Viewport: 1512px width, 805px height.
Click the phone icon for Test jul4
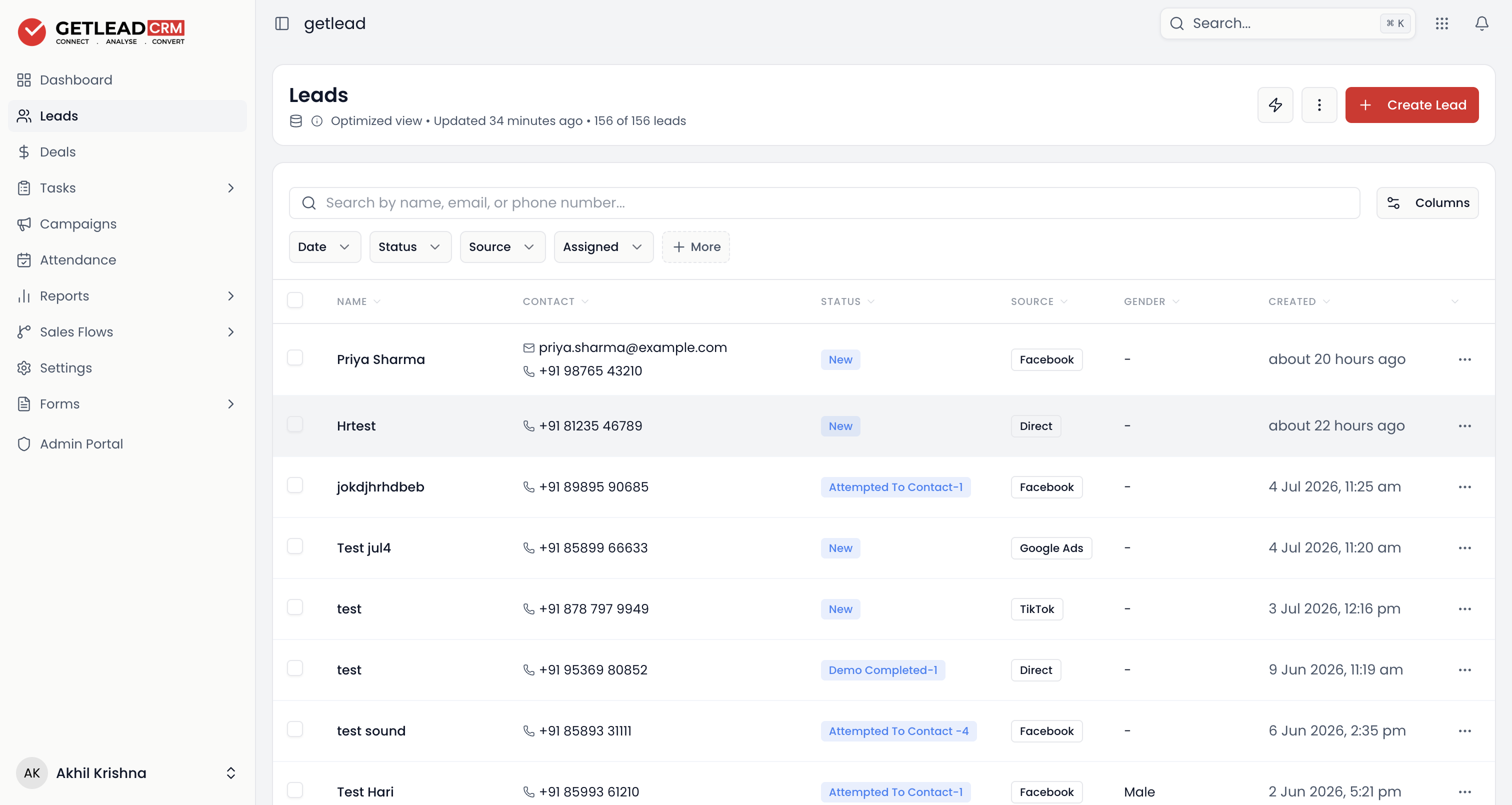[528, 548]
